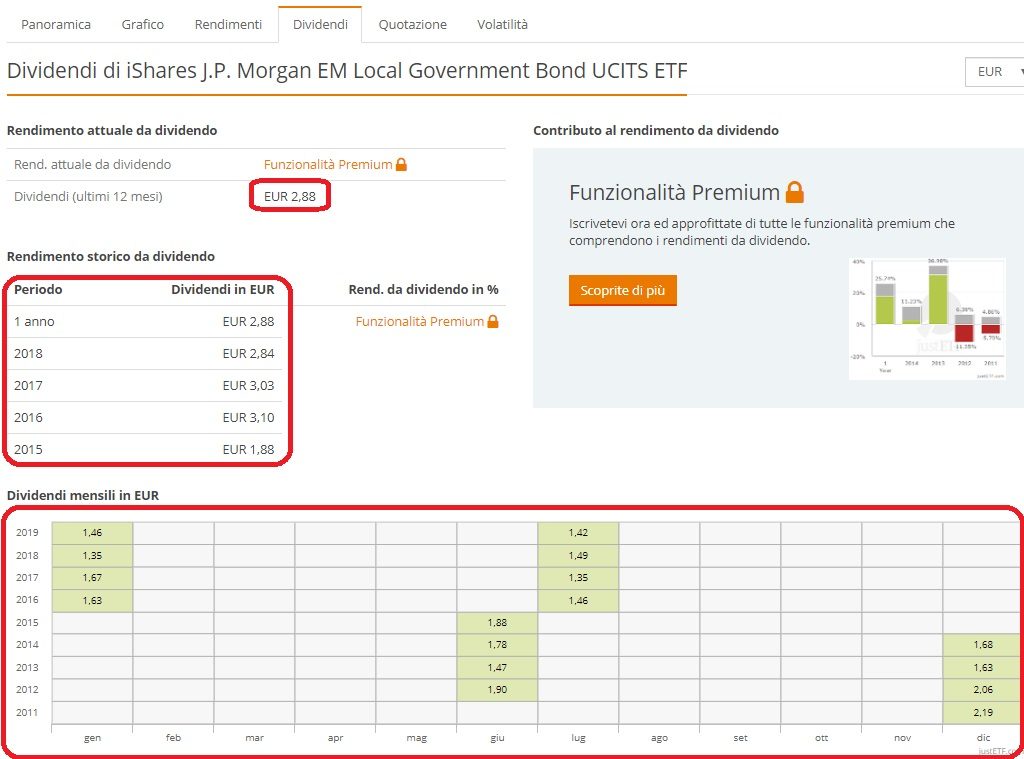1024x759 pixels.
Task: Show the Quotazione tab
Action: point(412,24)
